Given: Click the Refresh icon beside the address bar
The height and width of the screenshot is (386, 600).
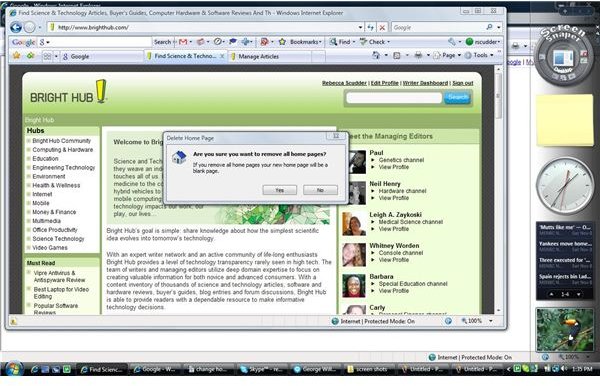Looking at the screenshot, I should pos(370,27).
